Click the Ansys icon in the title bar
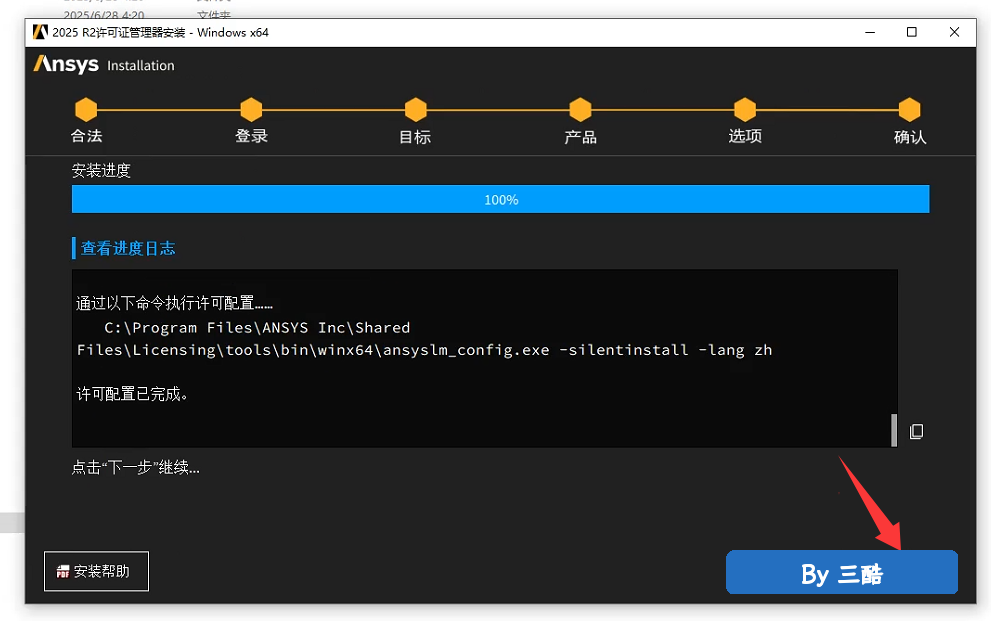 pos(40,32)
